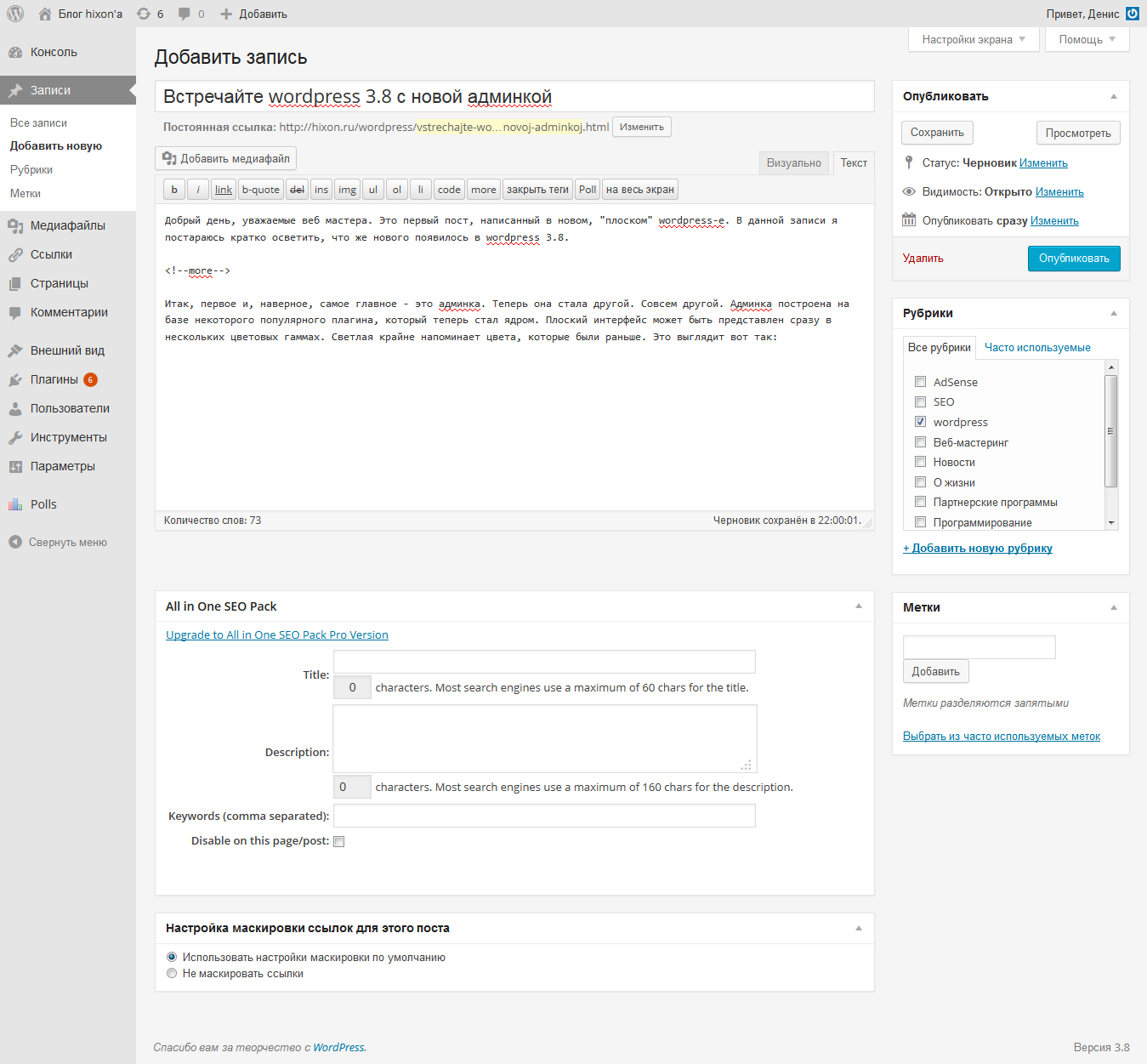This screenshot has height=1064, width=1147.
Task: Click Сохранить draft button
Action: coord(937,133)
